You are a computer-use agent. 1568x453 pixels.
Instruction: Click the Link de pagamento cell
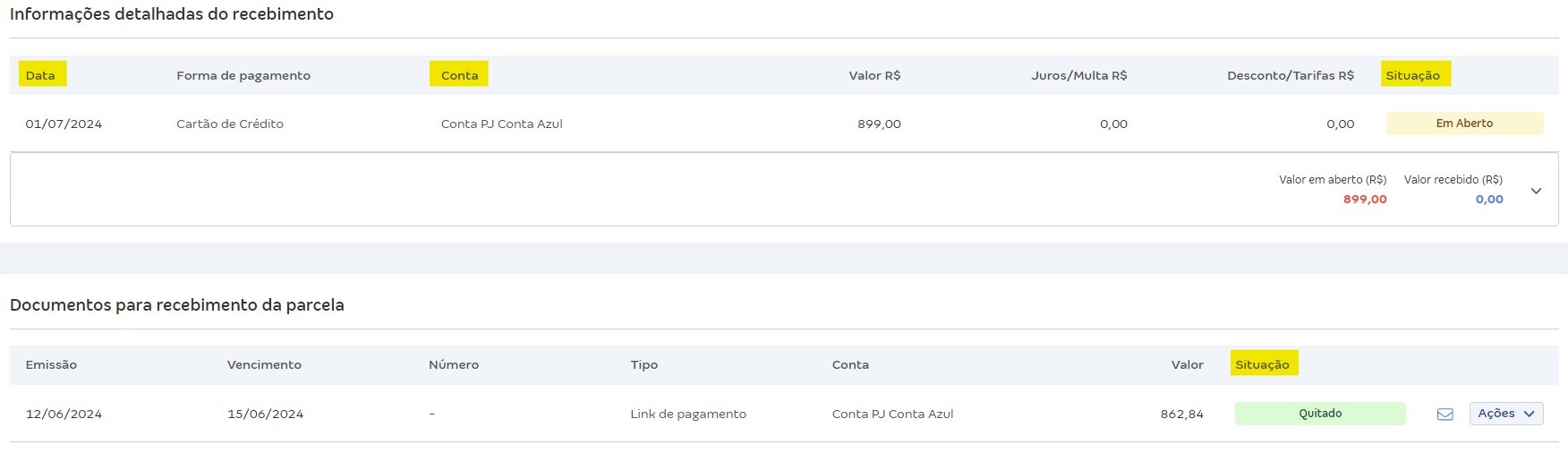[x=687, y=414]
